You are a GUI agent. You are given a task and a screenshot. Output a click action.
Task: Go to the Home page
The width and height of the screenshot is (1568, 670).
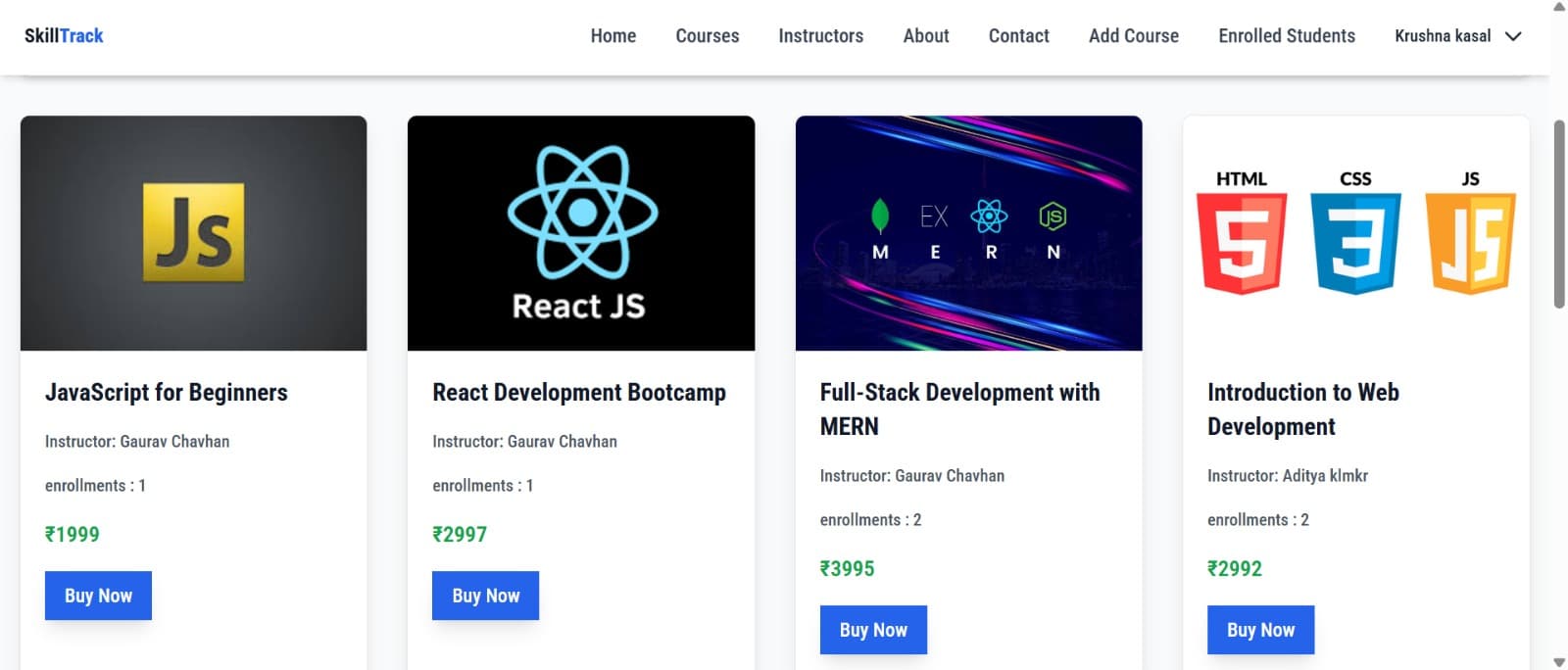pos(612,36)
